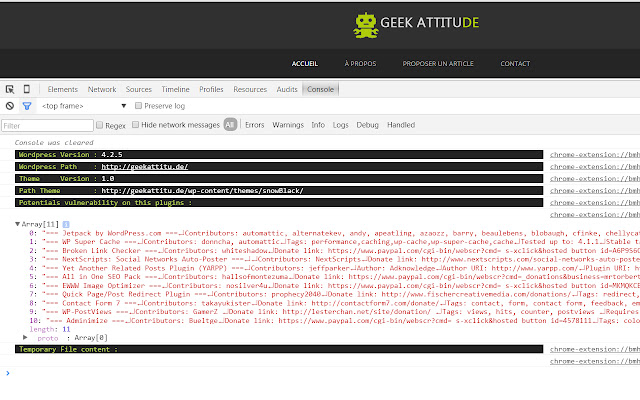Open À PROPOS in the site menu
The width and height of the screenshot is (640, 400).
(x=360, y=64)
